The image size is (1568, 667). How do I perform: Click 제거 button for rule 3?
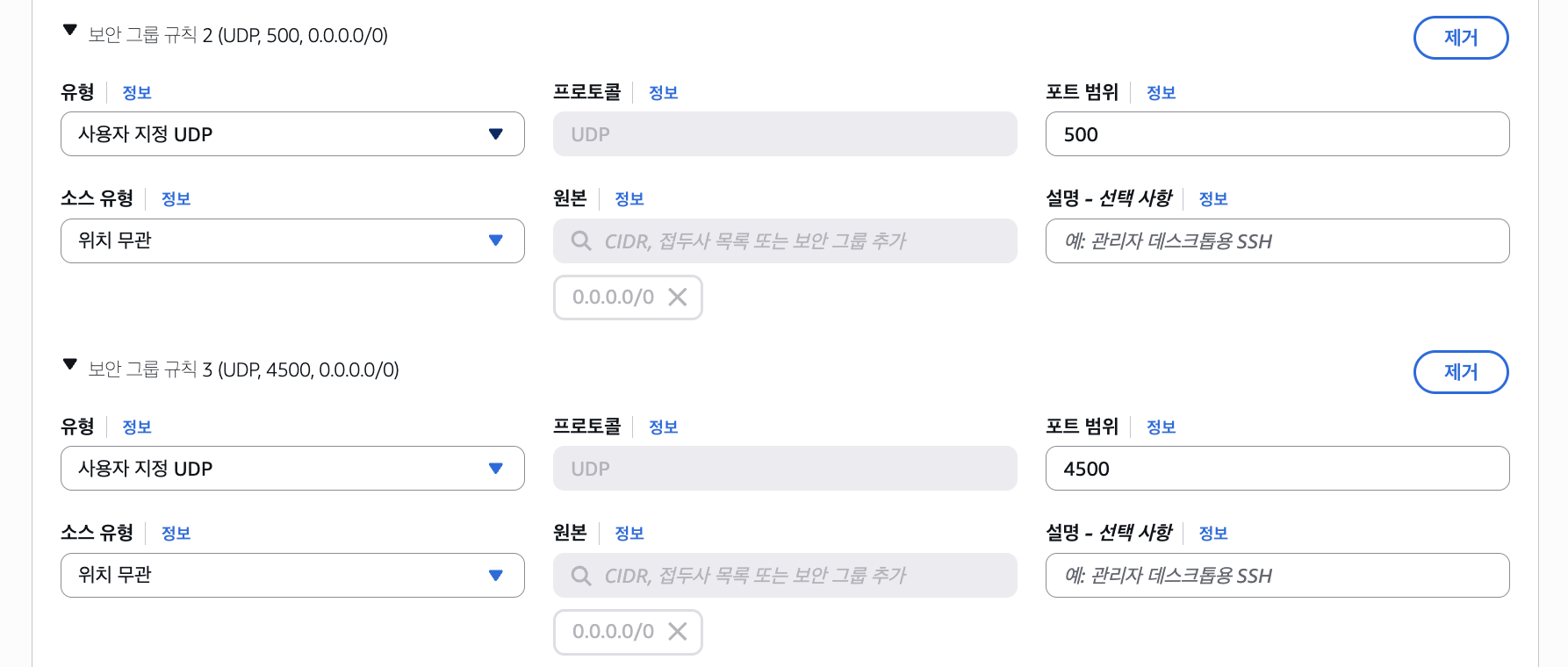point(1460,372)
